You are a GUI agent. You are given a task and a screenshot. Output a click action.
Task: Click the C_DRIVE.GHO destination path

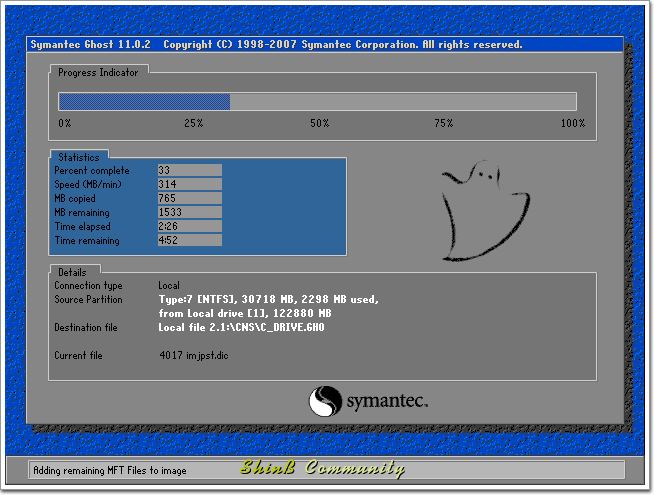pos(241,327)
